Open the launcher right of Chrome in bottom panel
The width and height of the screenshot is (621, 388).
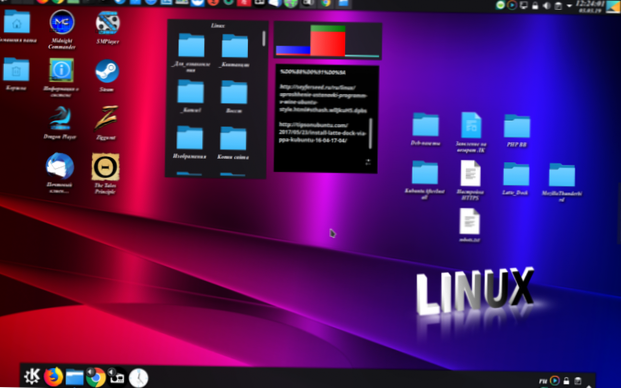click(x=117, y=377)
